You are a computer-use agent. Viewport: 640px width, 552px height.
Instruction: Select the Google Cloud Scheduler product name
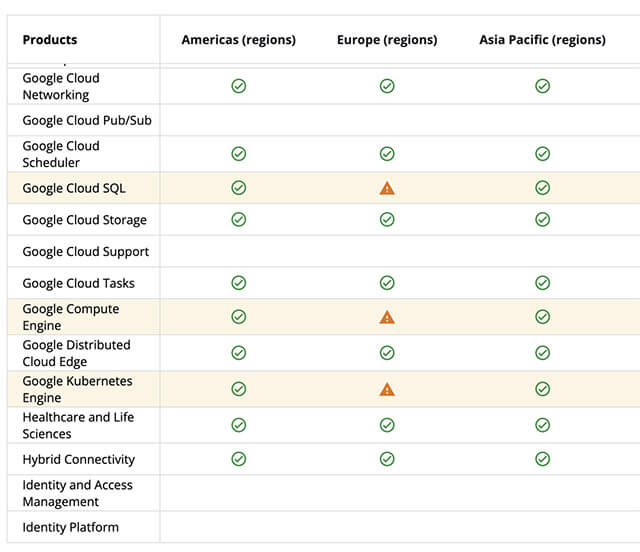tap(61, 154)
